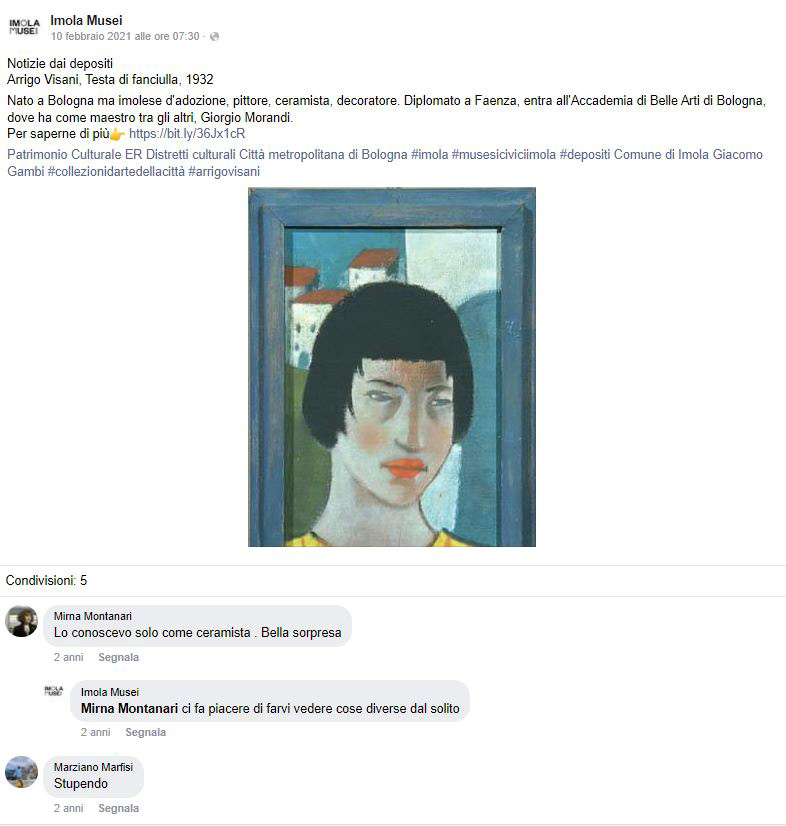Screen dimensions: 786x826
Task: Open Patrimonio Culturale ER page link
Action: (x=75, y=154)
